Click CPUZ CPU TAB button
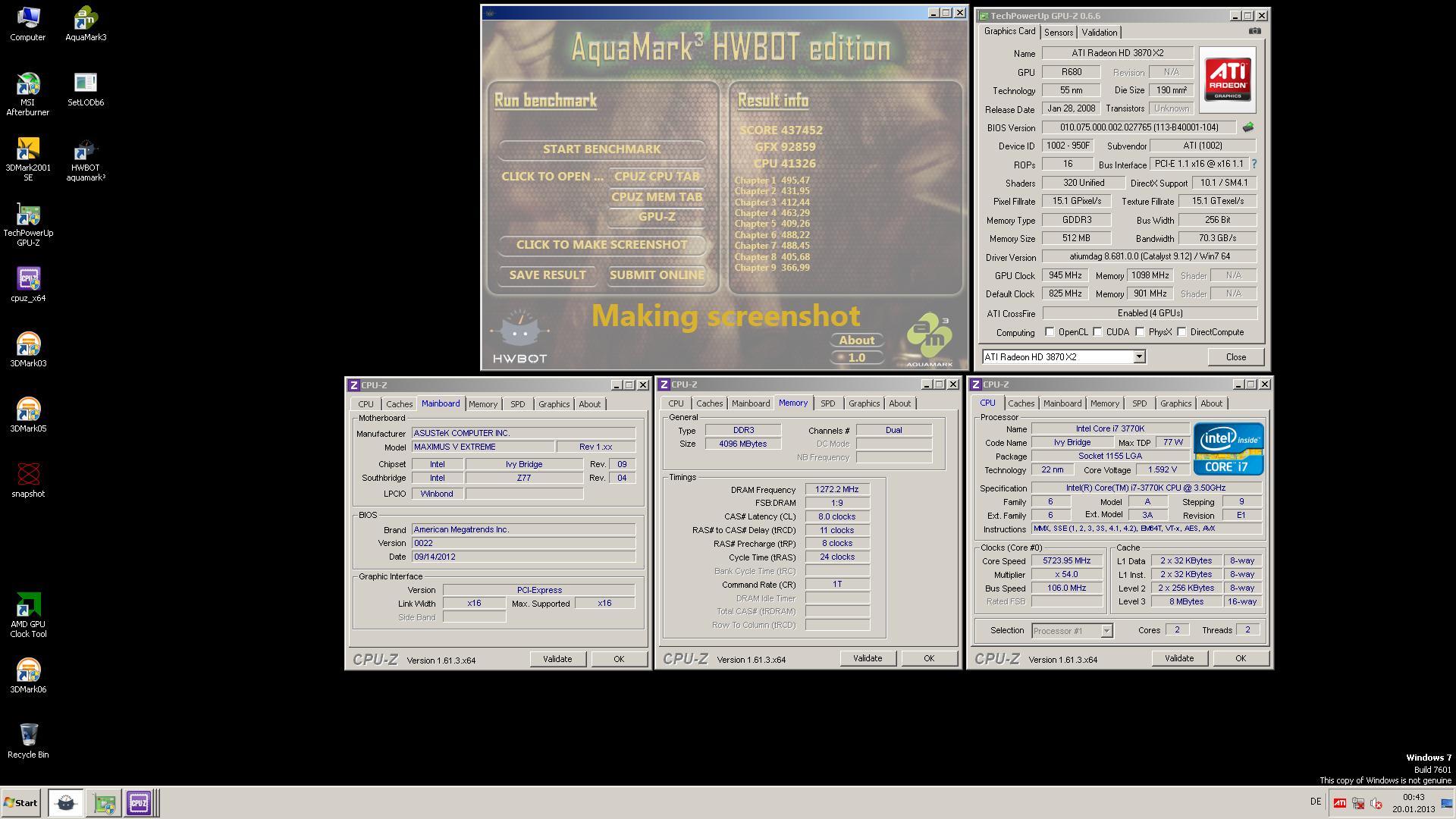The image size is (1456, 819). pos(657,177)
